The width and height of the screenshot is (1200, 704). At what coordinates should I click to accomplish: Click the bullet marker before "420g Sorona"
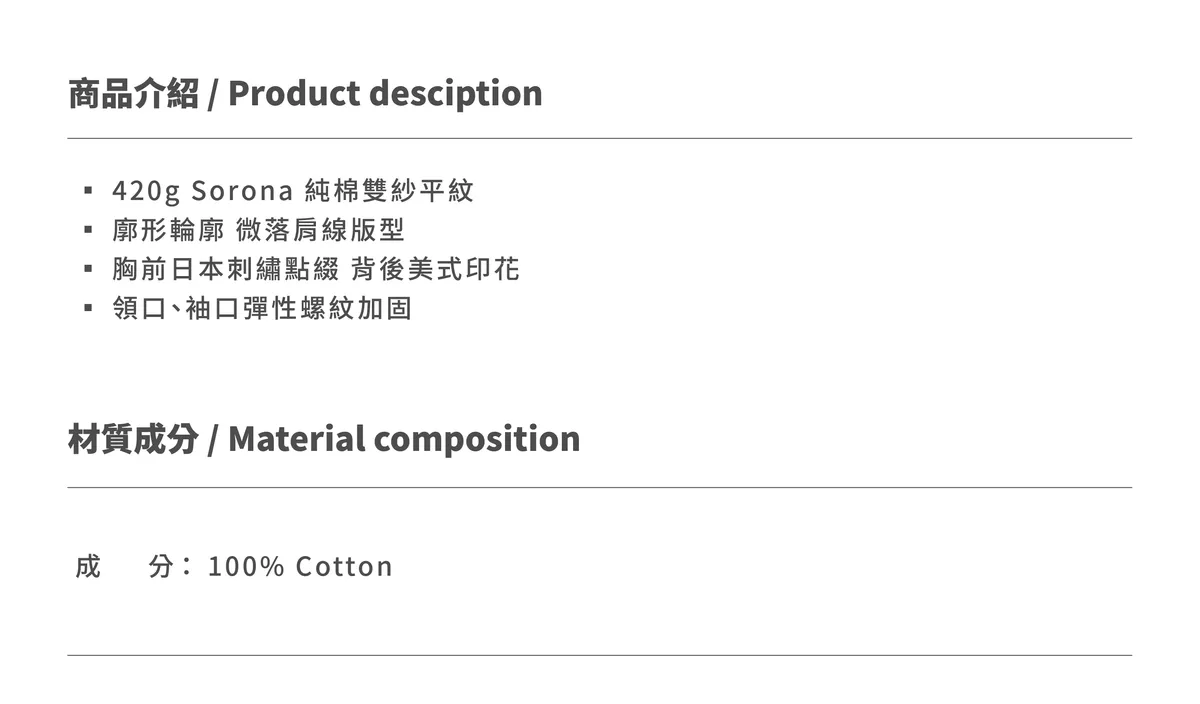point(89,189)
